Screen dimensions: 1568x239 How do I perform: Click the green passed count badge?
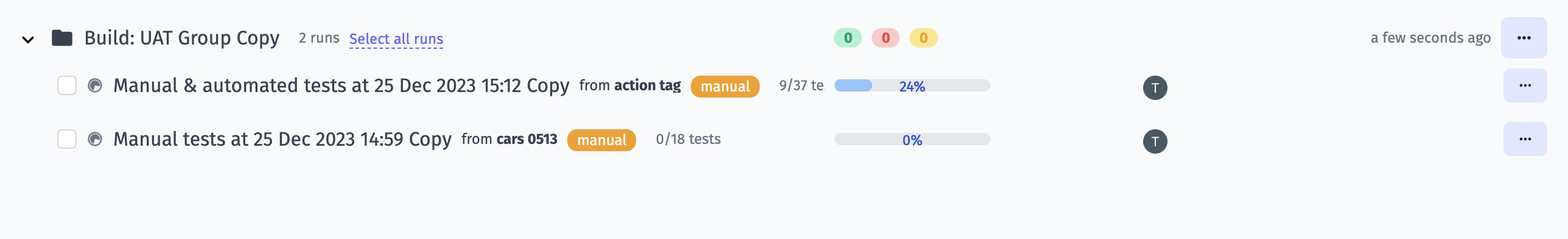[x=848, y=38]
